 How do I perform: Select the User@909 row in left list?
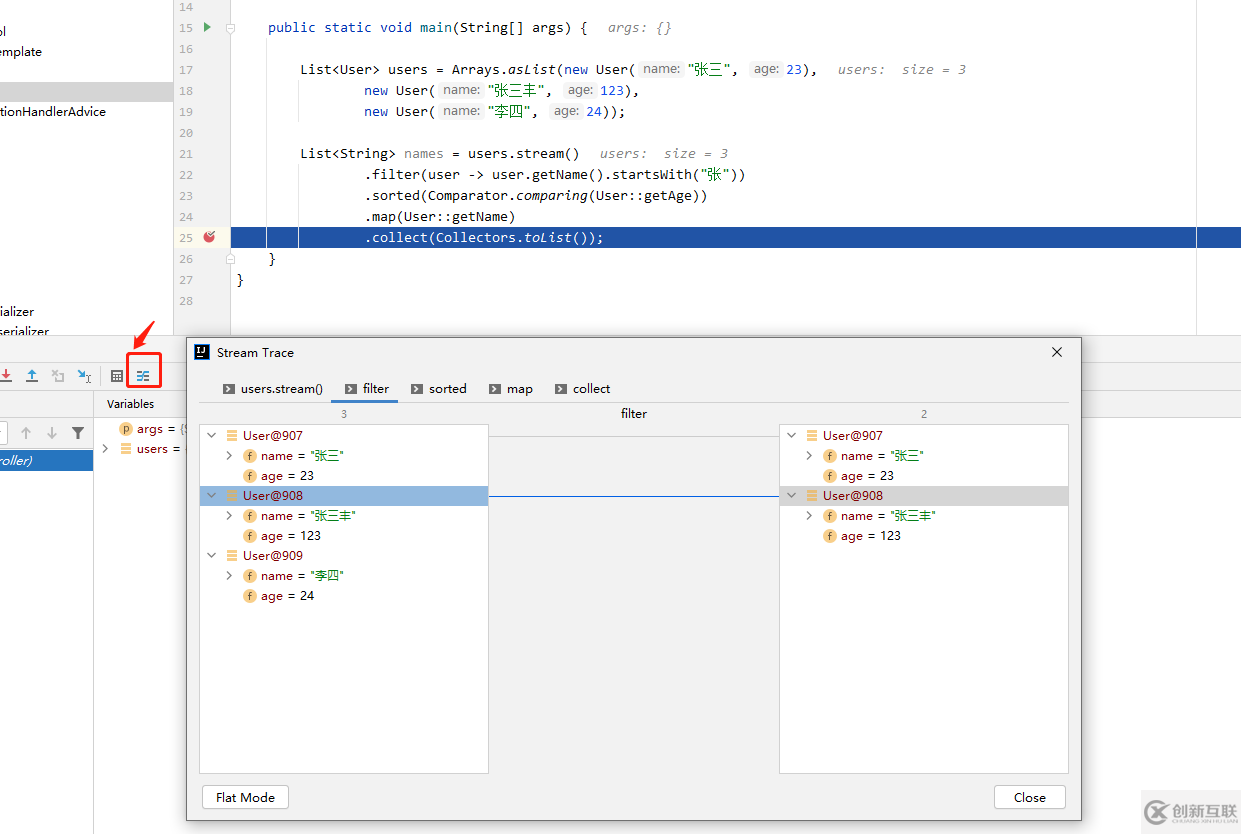pos(273,556)
